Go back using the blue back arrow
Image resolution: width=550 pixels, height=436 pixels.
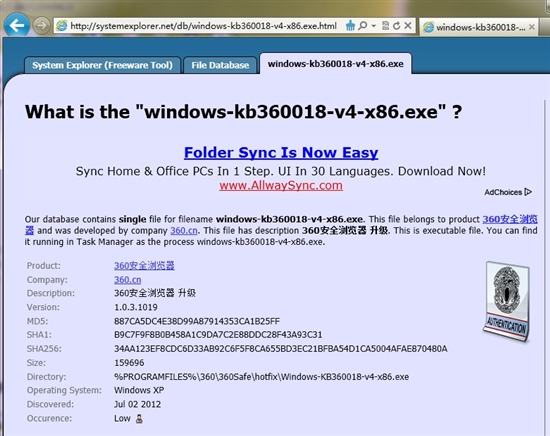[x=16, y=25]
